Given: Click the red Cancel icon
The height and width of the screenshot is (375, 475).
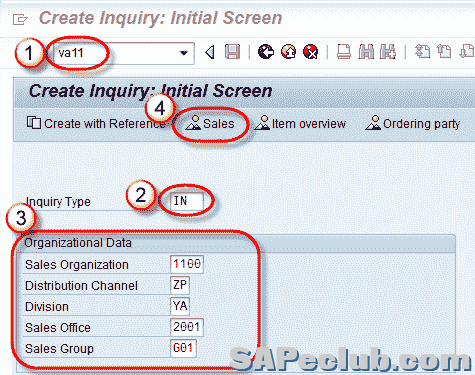Looking at the screenshot, I should point(311,52).
